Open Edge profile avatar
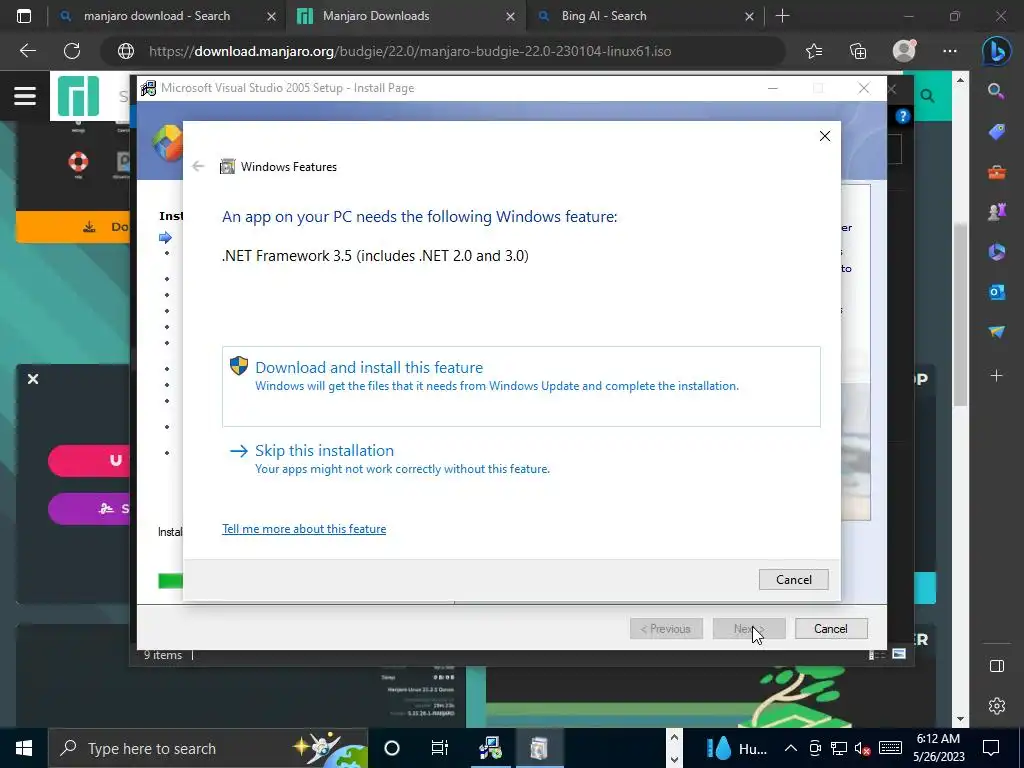This screenshot has width=1024, height=768. click(904, 50)
